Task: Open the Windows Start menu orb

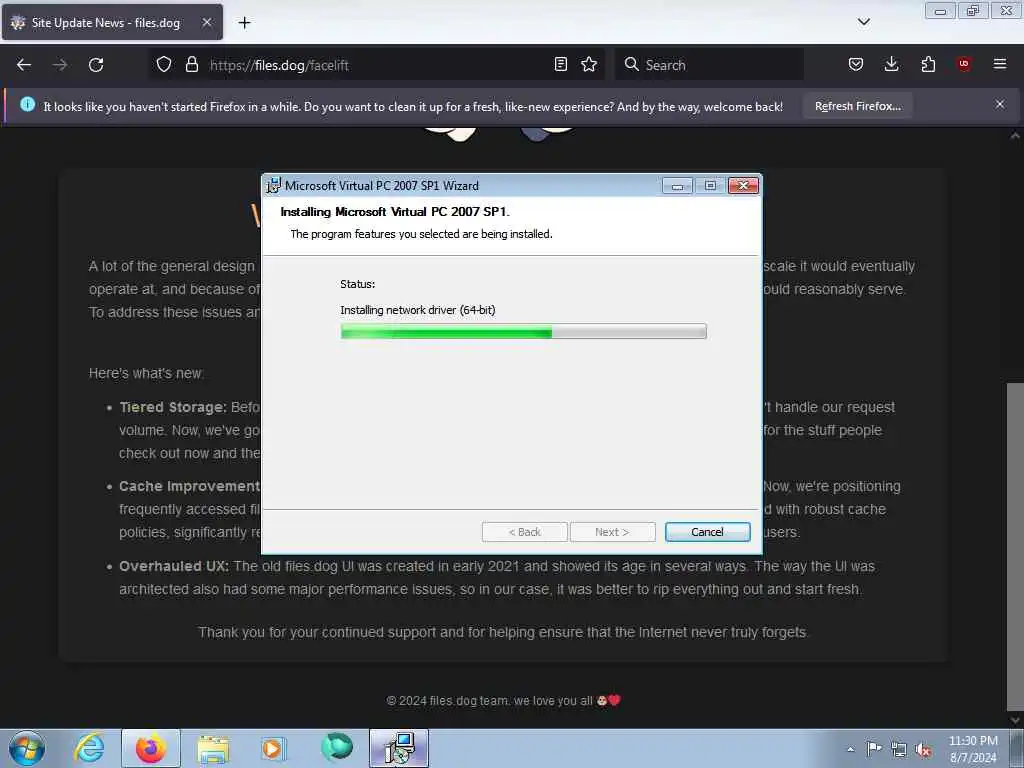Action: point(27,748)
